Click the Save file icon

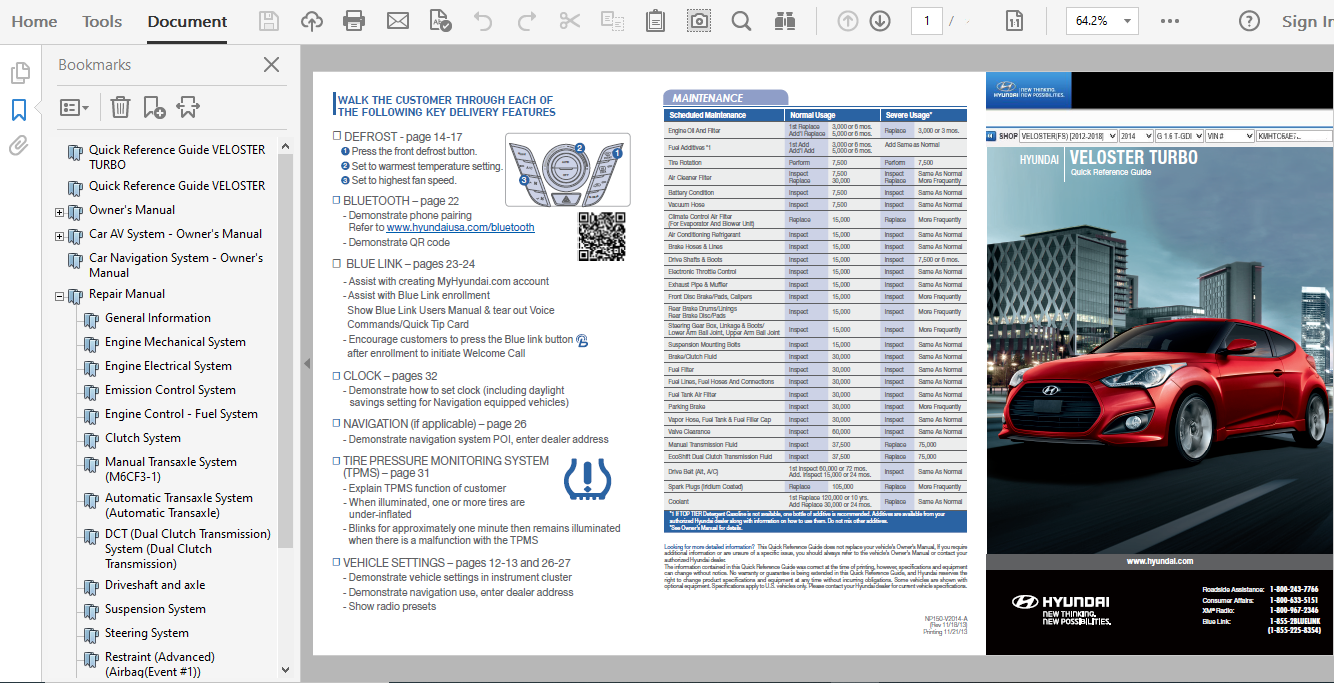(x=269, y=21)
